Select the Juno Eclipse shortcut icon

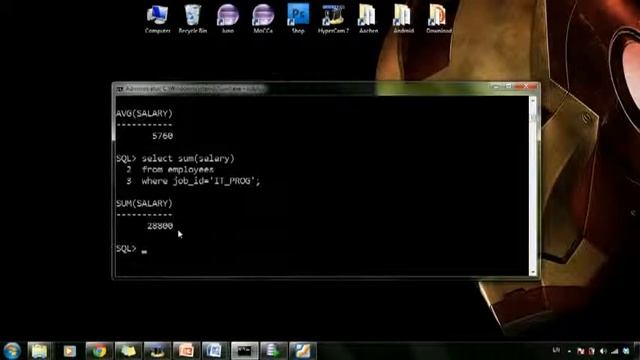(x=228, y=19)
